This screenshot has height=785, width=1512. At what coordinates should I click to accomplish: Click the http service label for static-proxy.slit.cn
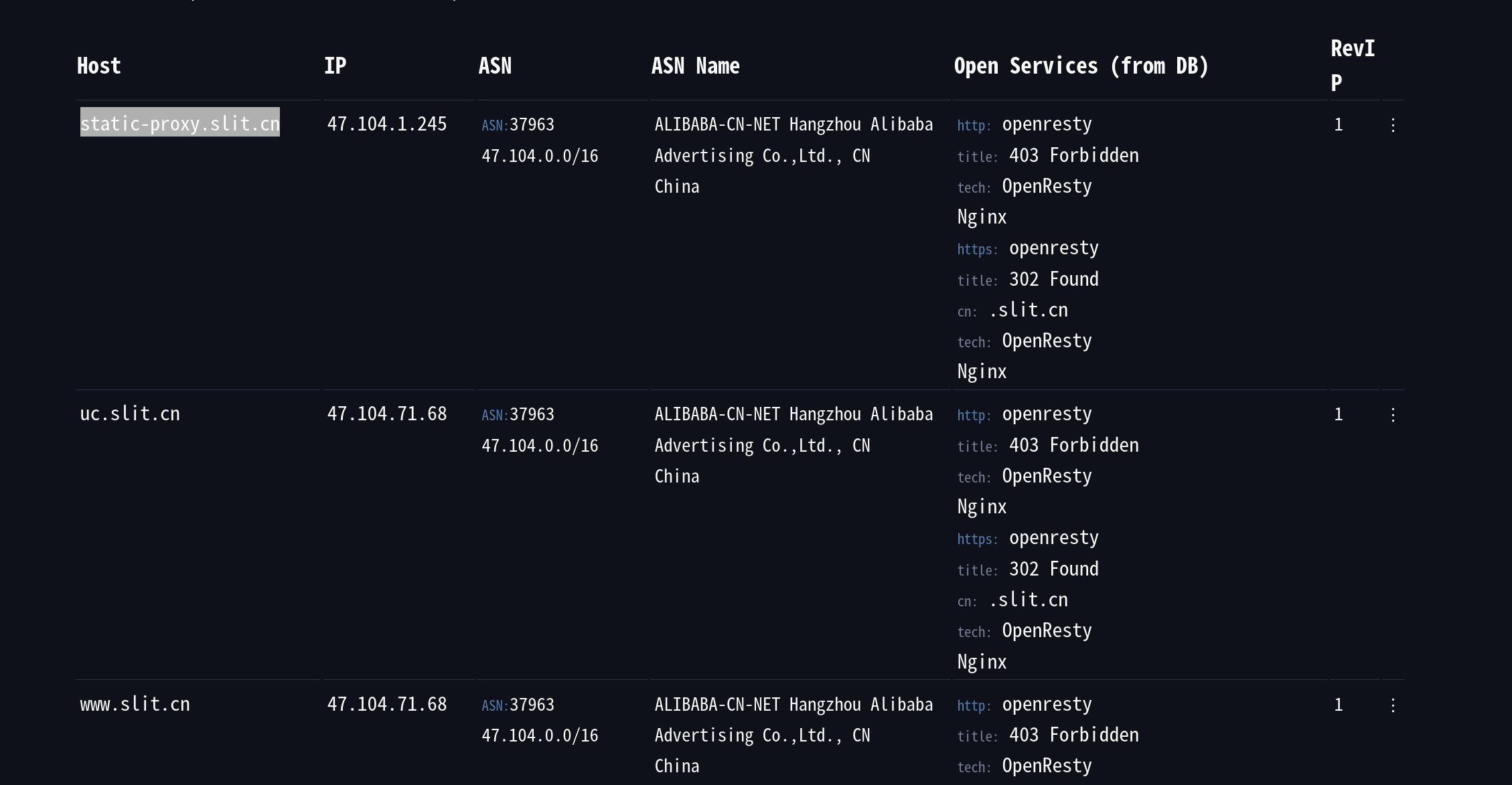pos(973,126)
